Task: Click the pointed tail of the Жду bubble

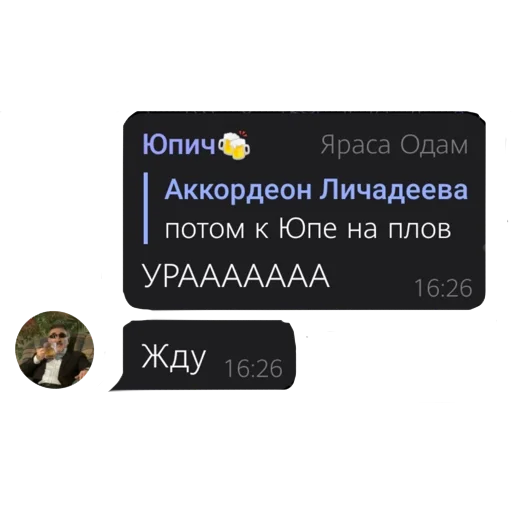Action: [116, 385]
